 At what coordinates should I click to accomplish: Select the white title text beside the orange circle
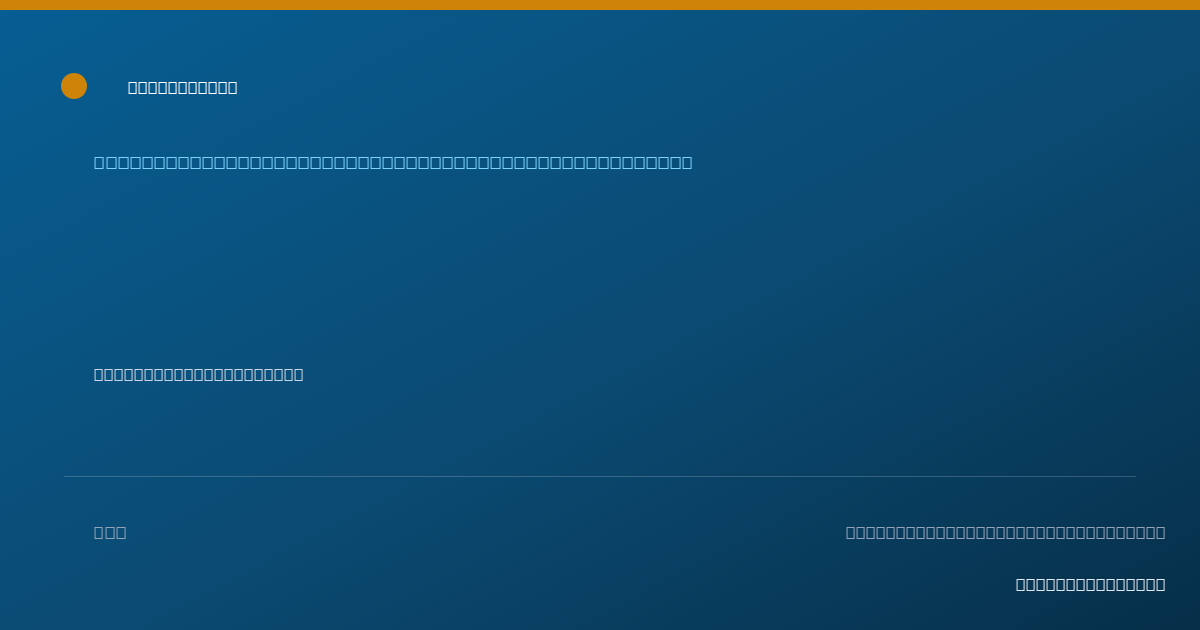183,88
